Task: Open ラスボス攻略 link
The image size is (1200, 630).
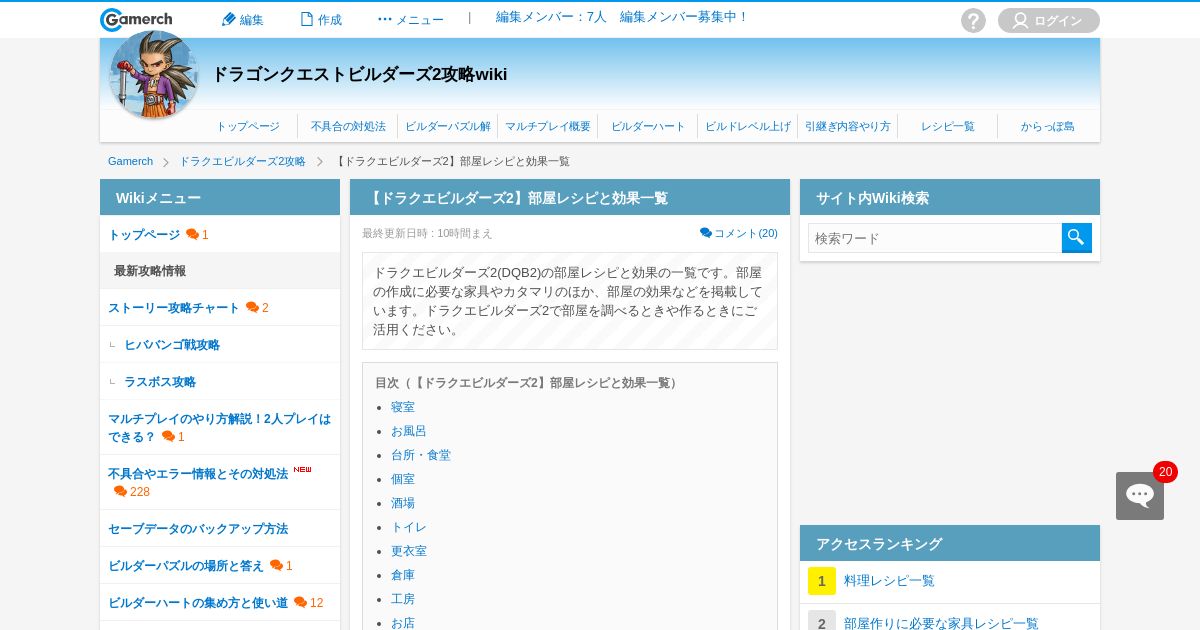Action: point(160,382)
